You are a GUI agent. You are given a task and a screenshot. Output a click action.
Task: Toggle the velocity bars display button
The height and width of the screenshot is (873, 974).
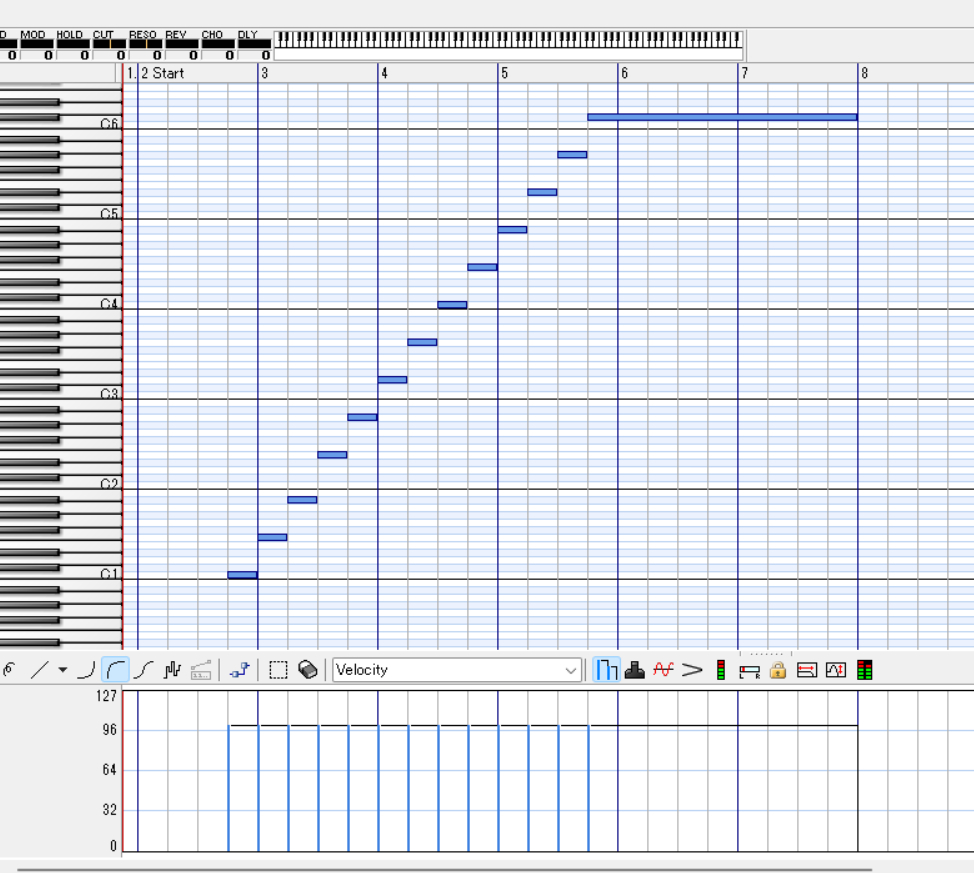click(x=606, y=670)
